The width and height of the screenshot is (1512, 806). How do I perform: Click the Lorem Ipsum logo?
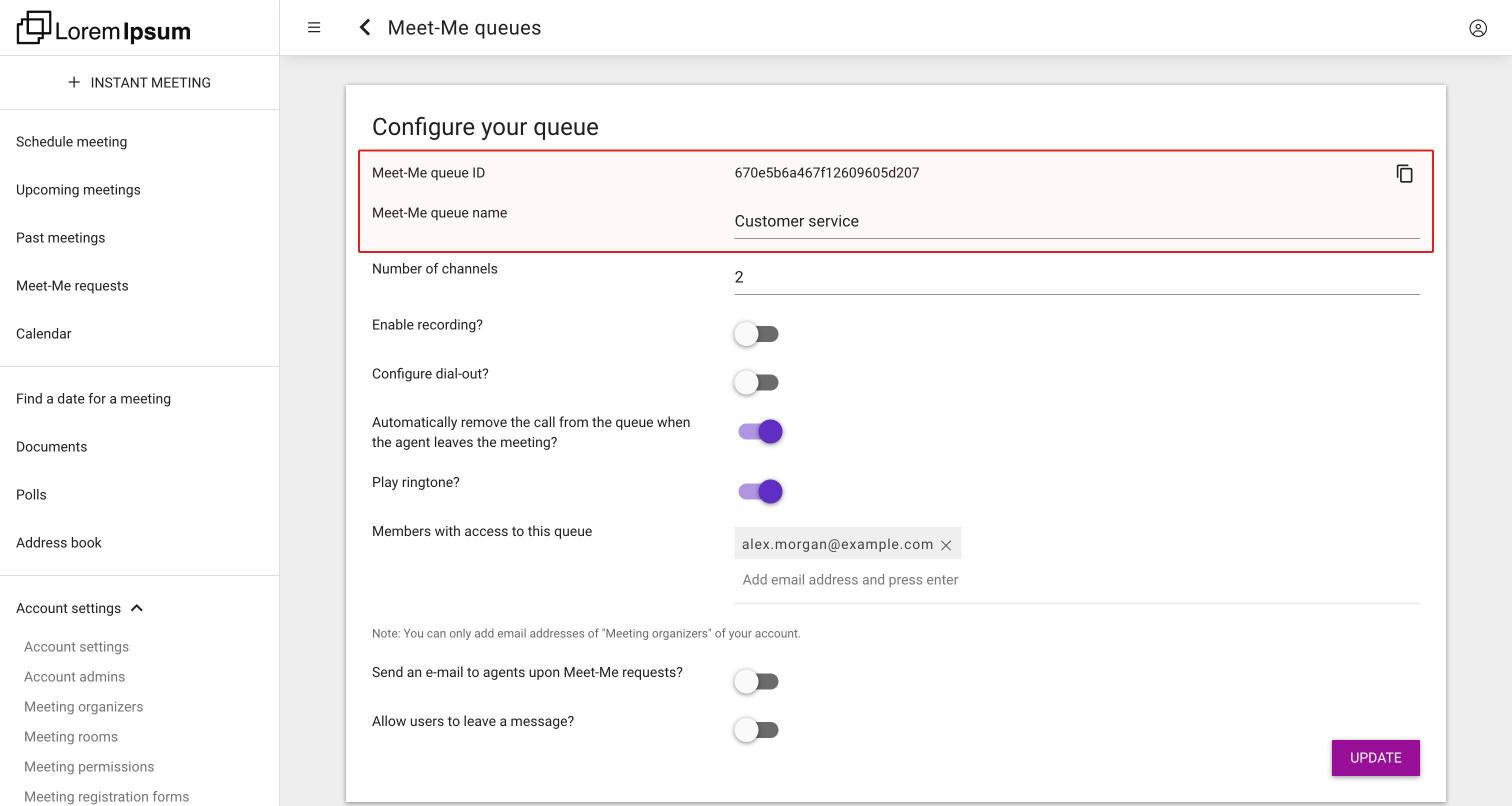point(104,28)
